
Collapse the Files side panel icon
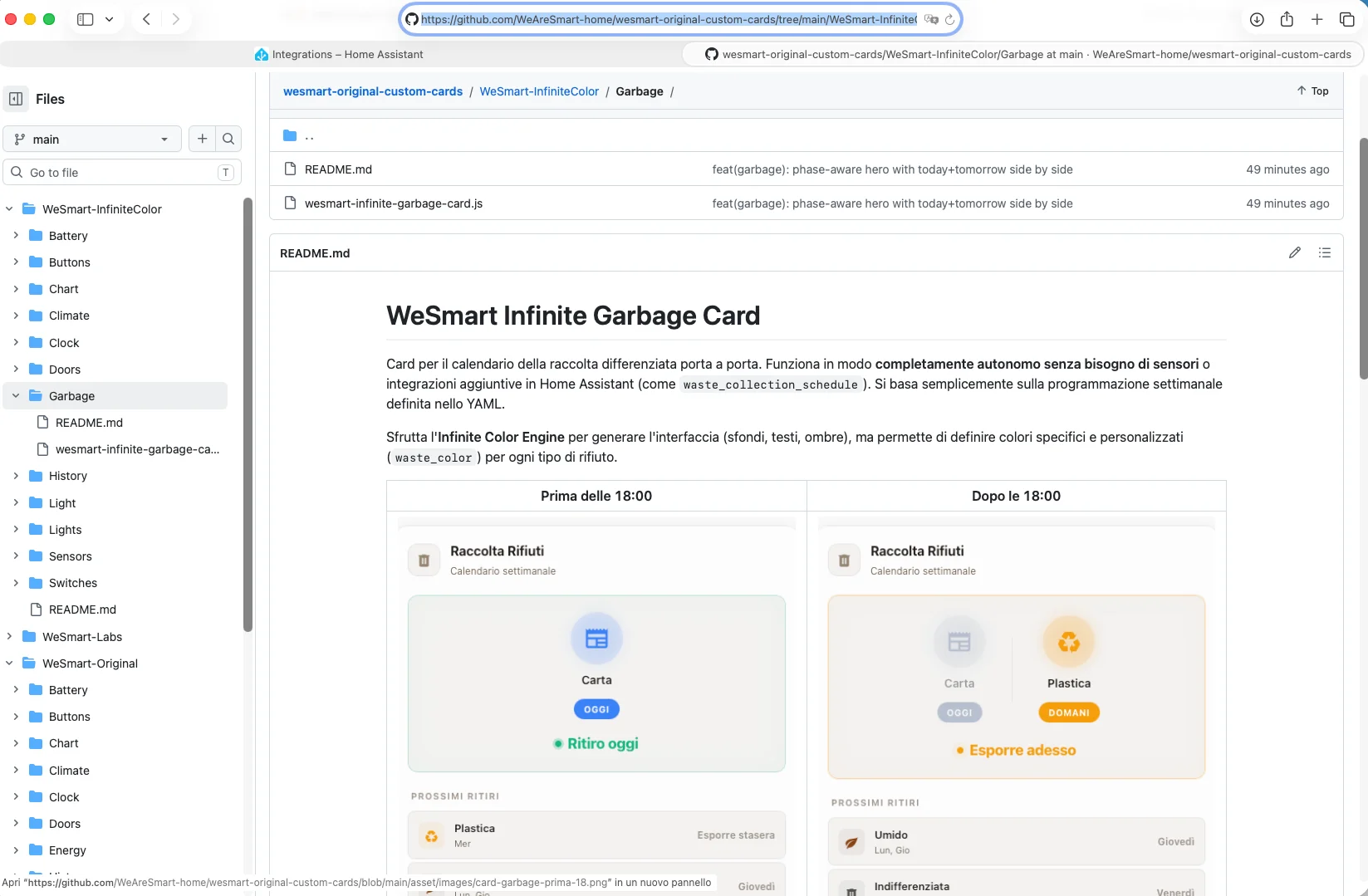(16, 99)
